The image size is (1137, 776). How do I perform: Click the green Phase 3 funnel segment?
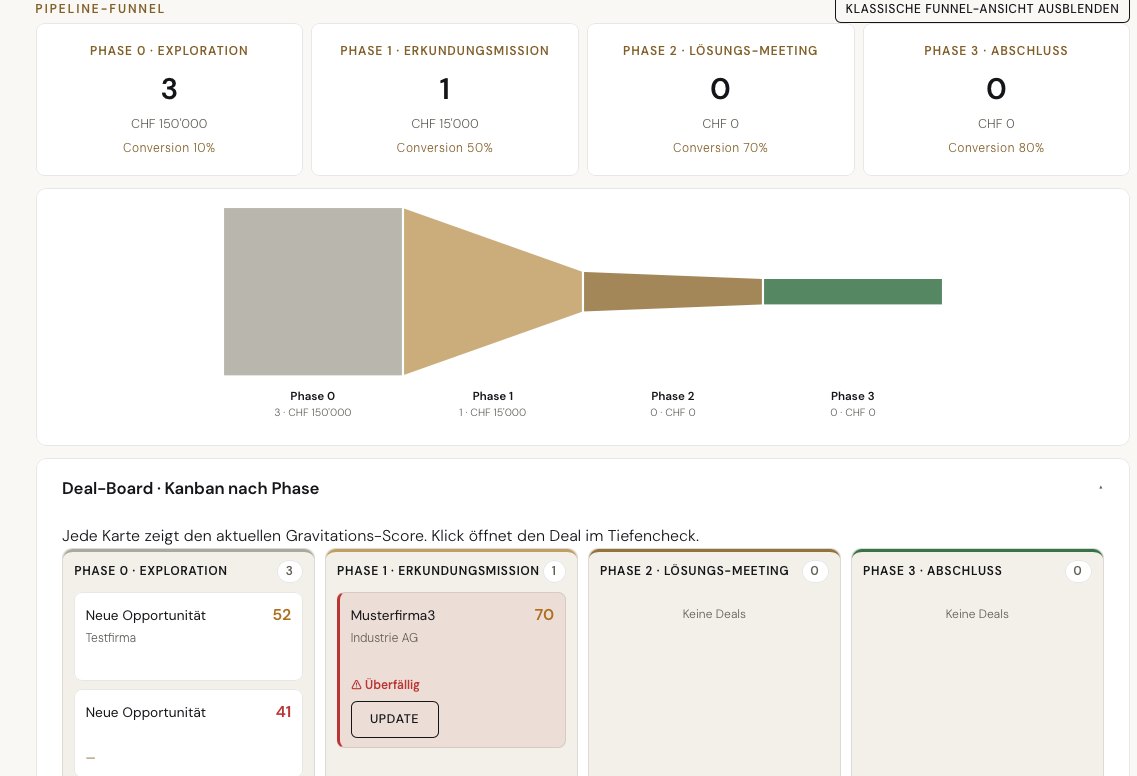[853, 292]
